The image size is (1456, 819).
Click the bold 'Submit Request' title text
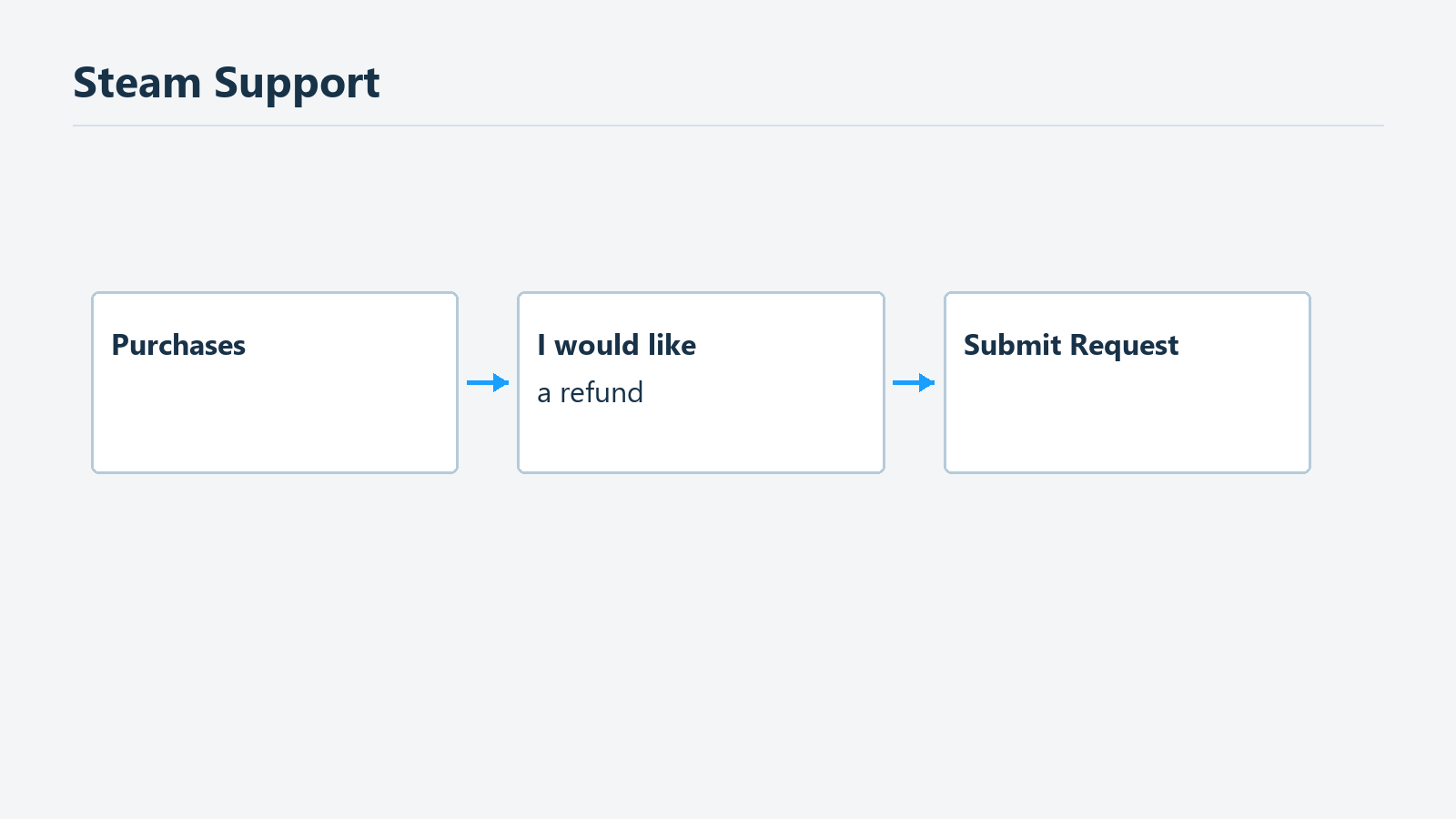click(1071, 346)
